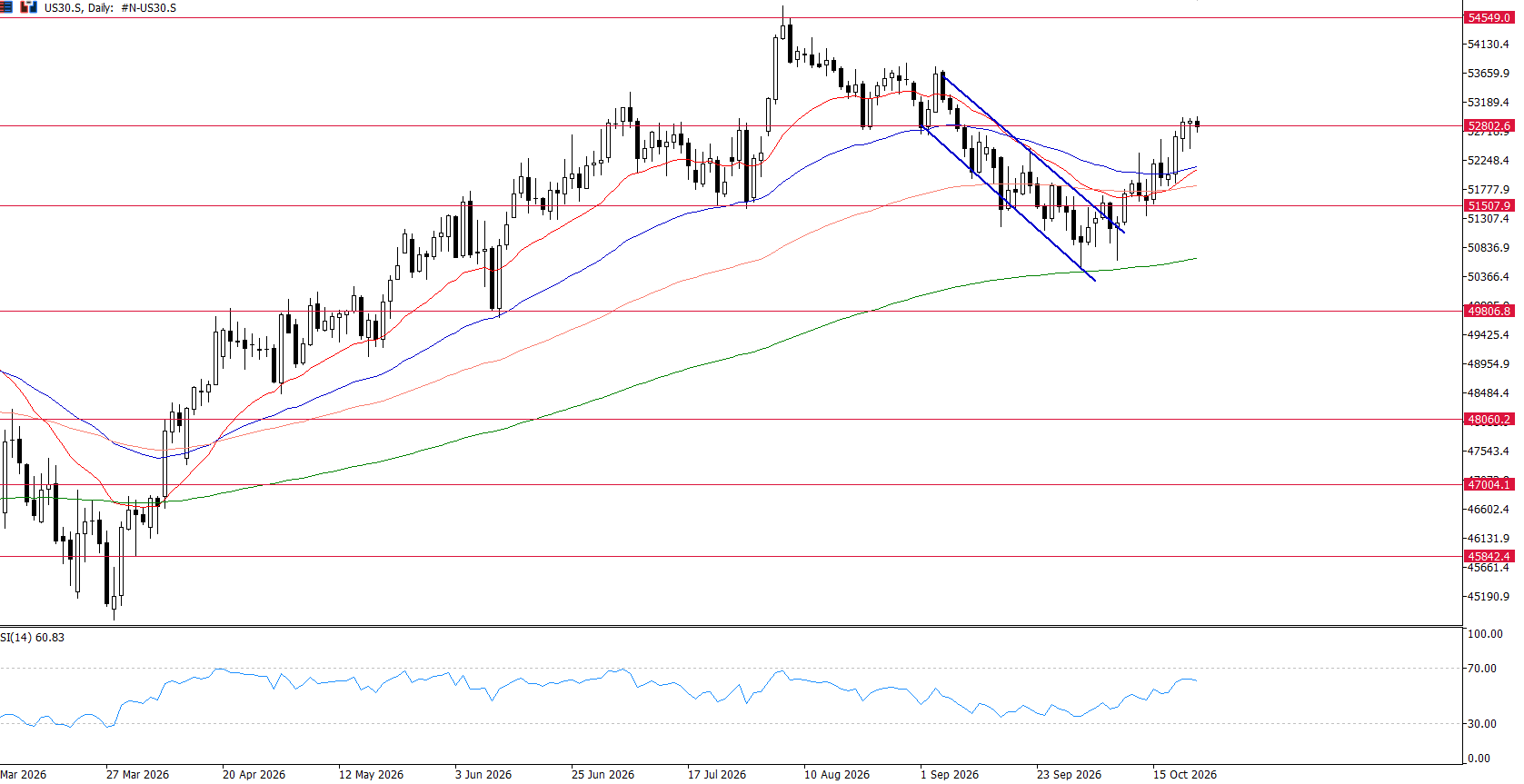Click the 17 Jul 2026 date label
The image size is (1524, 784).
717,775
